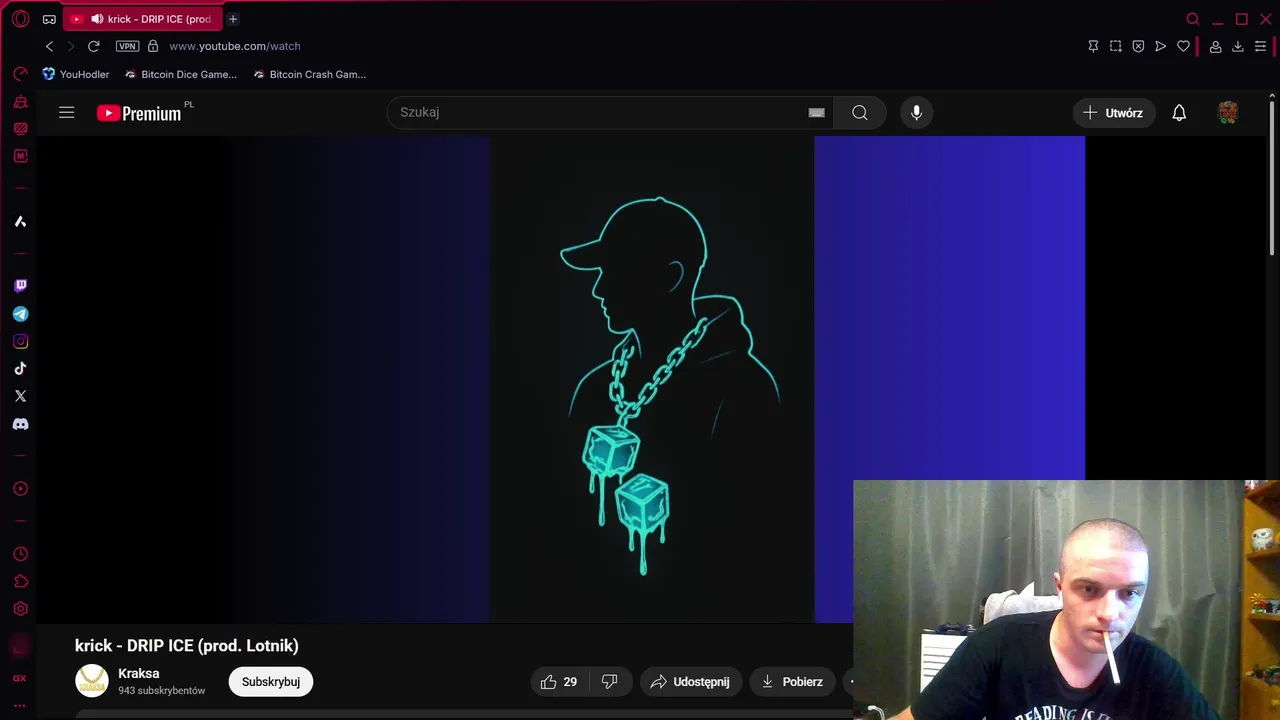Image resolution: width=1280 pixels, height=720 pixels.
Task: Add page to bookmarks with heart icon
Action: [1183, 46]
